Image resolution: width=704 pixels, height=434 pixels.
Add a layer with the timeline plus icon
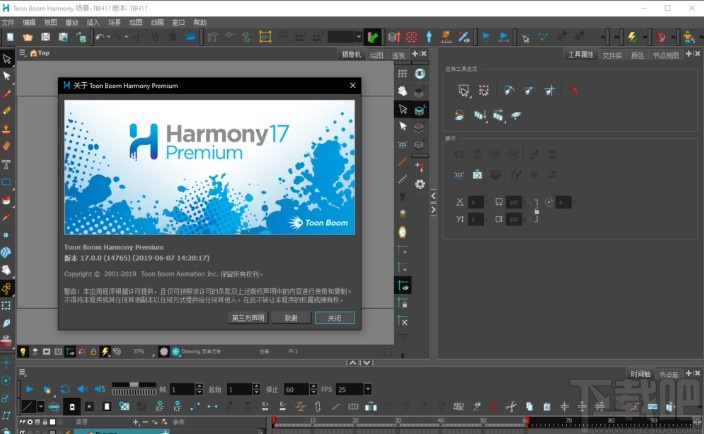pyautogui.click(x=136, y=422)
